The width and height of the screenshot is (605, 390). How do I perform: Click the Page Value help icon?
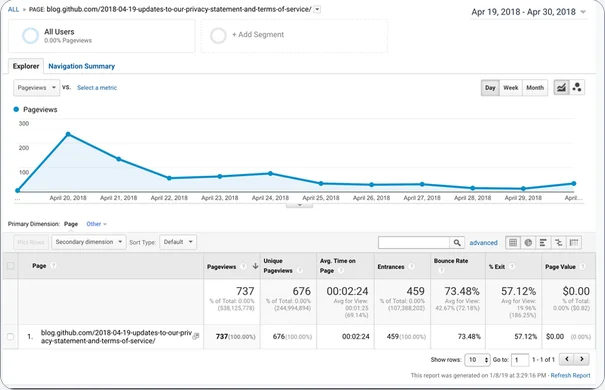(x=582, y=267)
